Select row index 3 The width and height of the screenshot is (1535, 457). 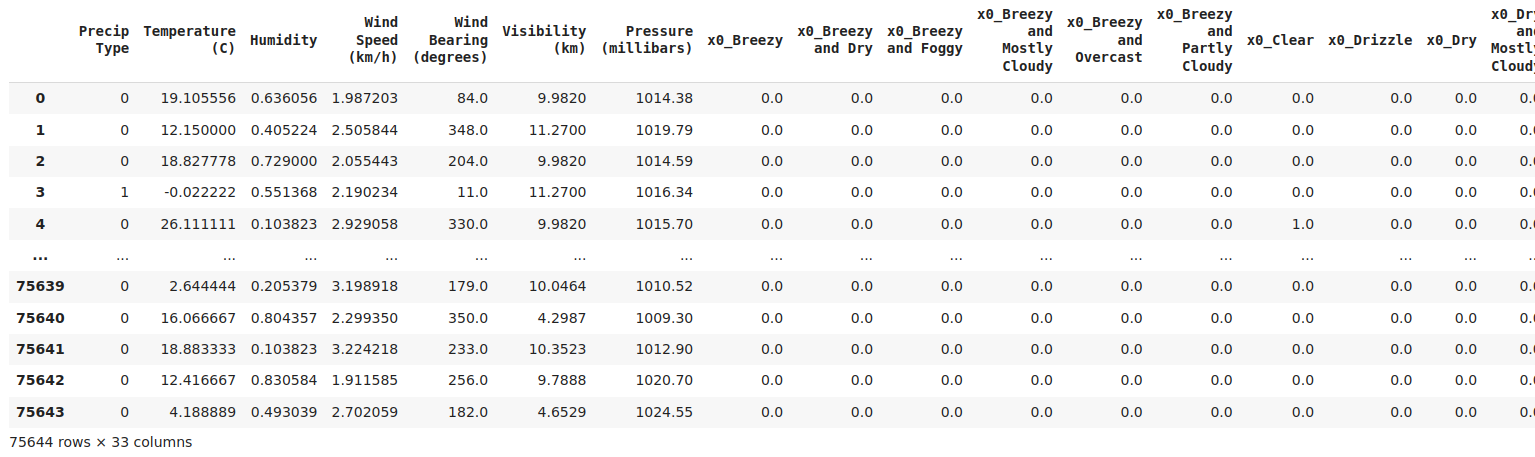pyautogui.click(x=40, y=192)
